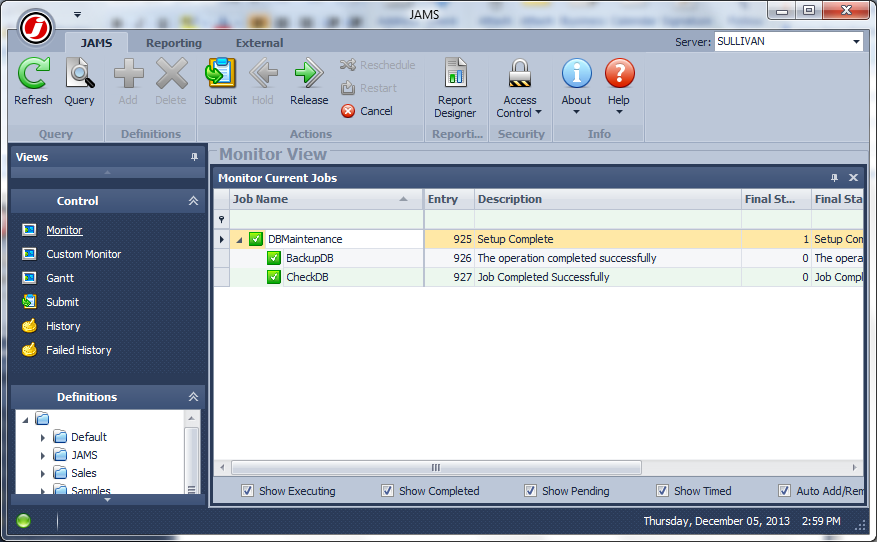The height and width of the screenshot is (542, 877).
Task: Click CheckDB green check status icon
Action: (274, 277)
